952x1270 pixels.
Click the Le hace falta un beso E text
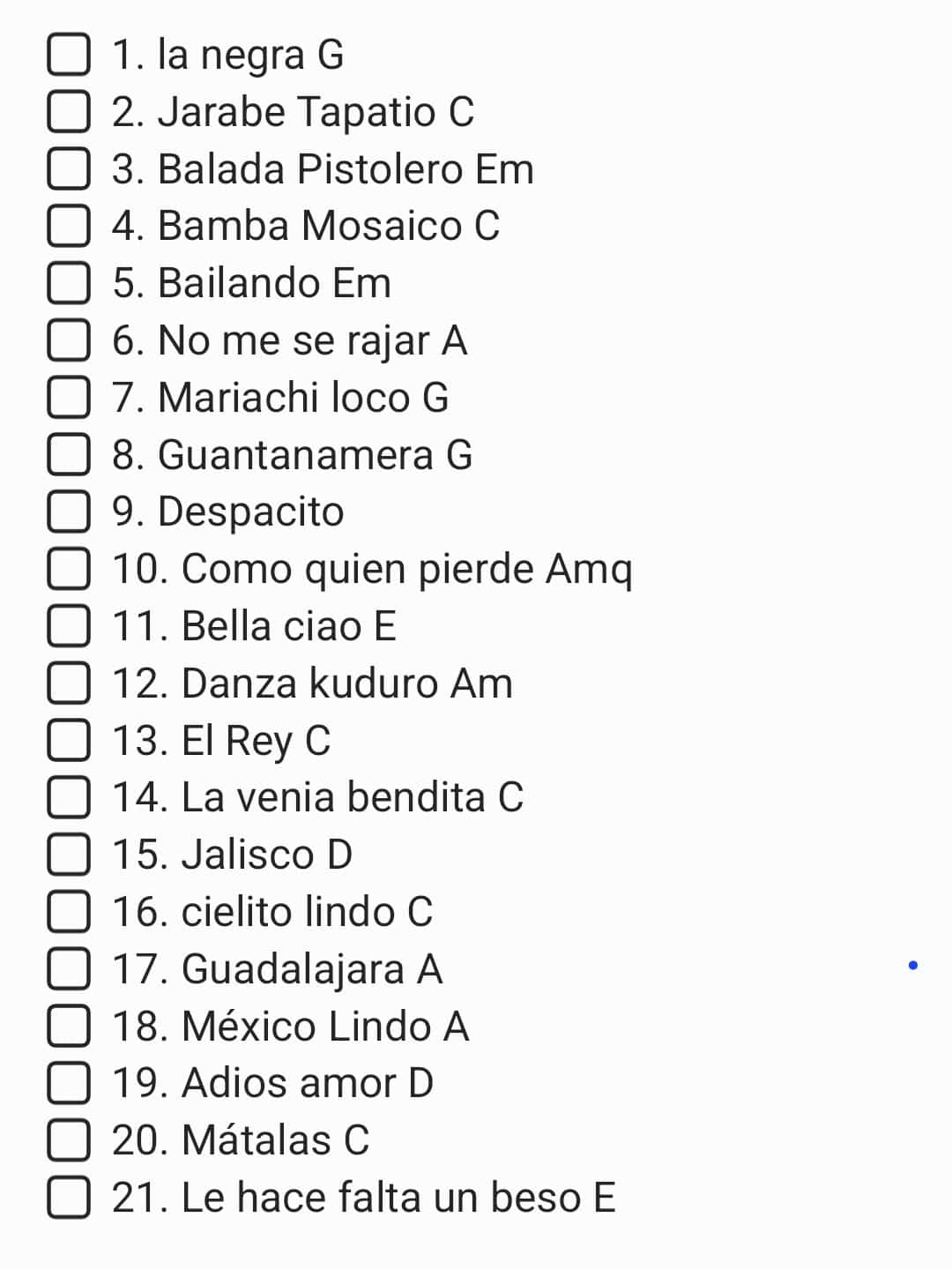point(363,1198)
